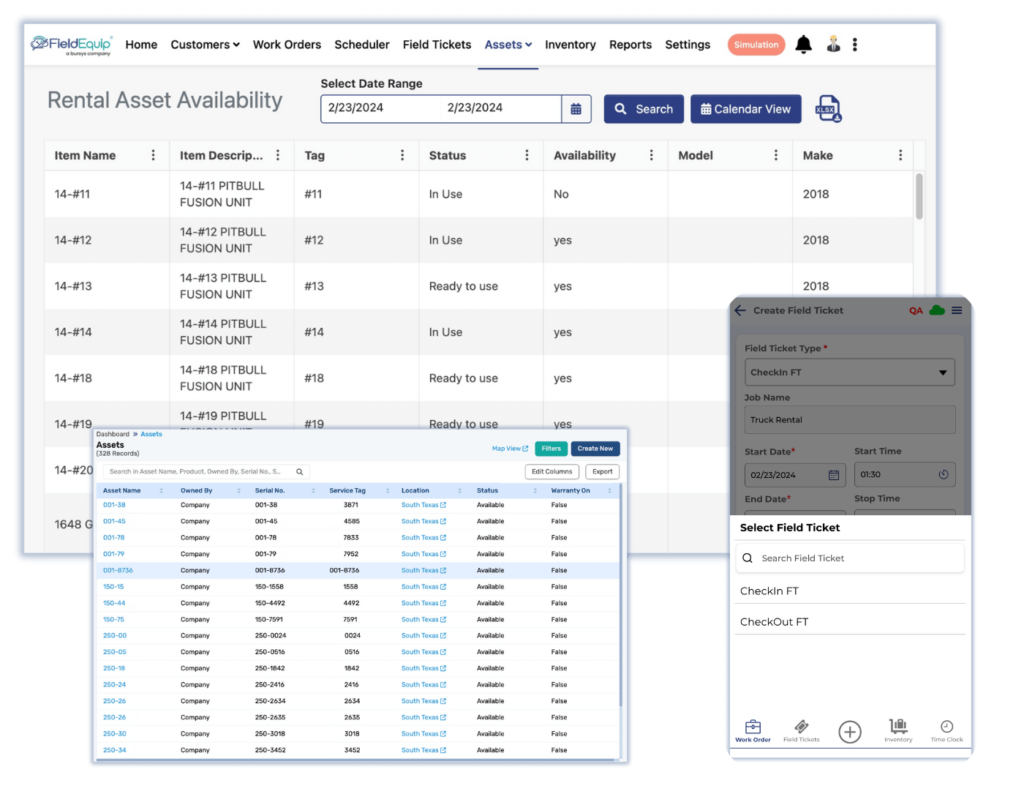Open Work Order section in the mobile app
This screenshot has width=1024, height=805.
pyautogui.click(x=753, y=731)
